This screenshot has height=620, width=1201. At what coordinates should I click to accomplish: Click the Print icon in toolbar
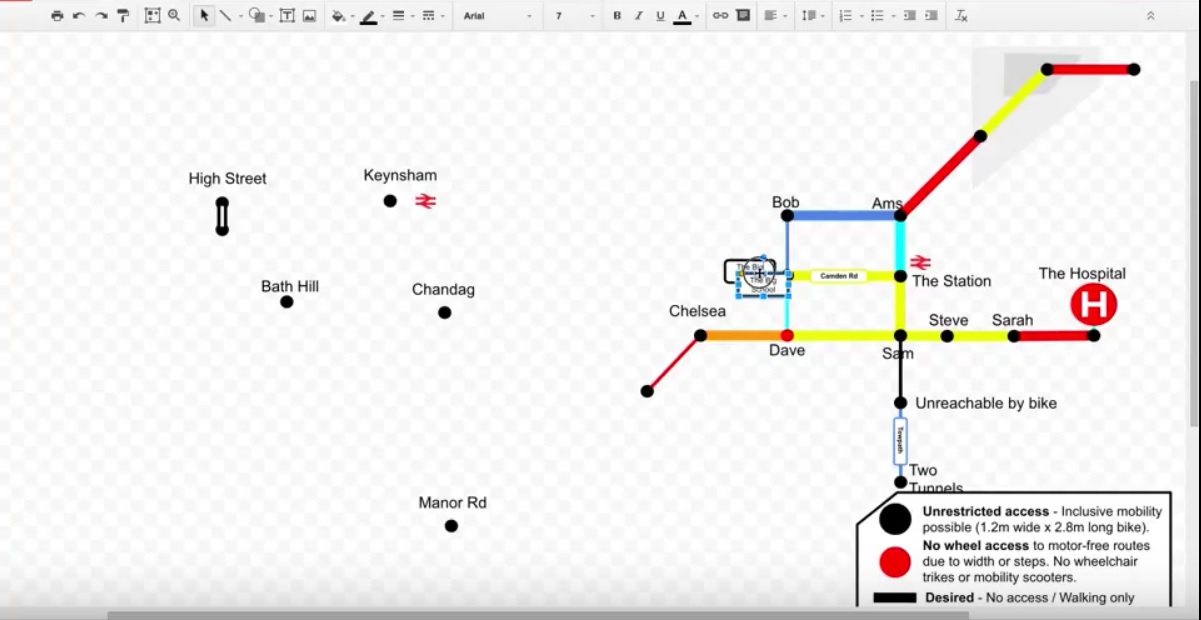click(x=57, y=16)
